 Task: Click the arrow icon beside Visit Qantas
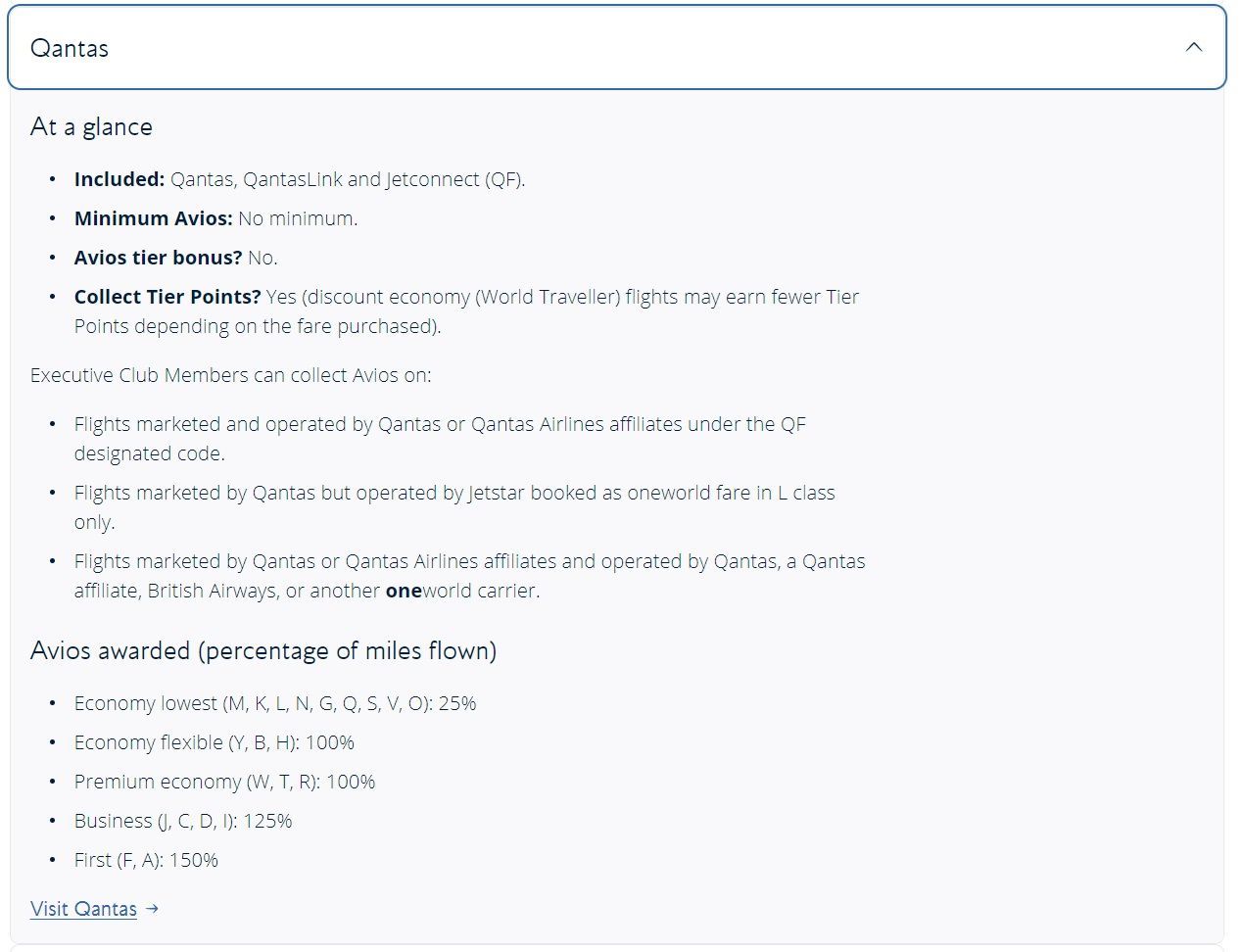tap(152, 909)
